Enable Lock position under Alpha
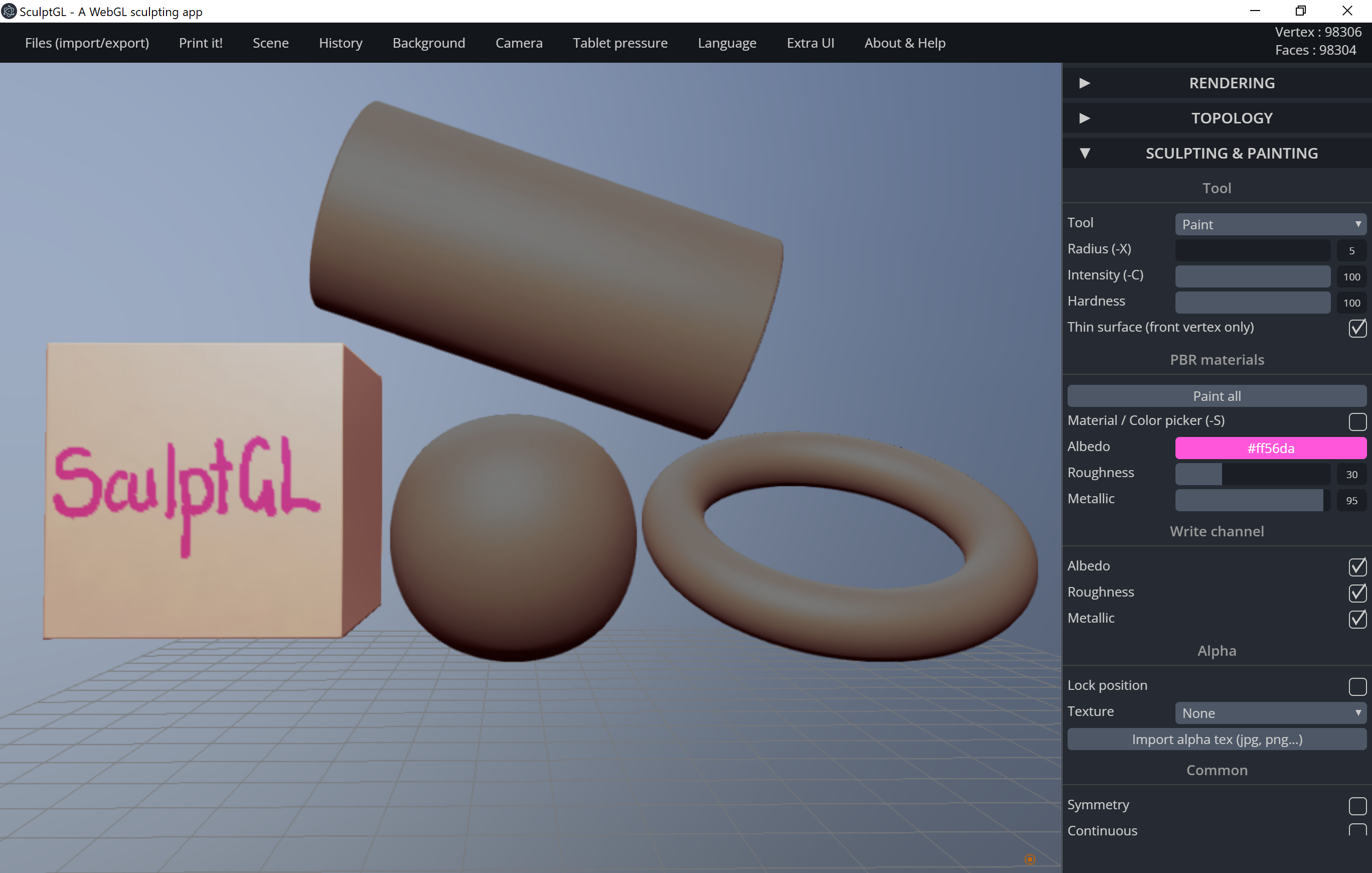1372x873 pixels. click(1358, 686)
